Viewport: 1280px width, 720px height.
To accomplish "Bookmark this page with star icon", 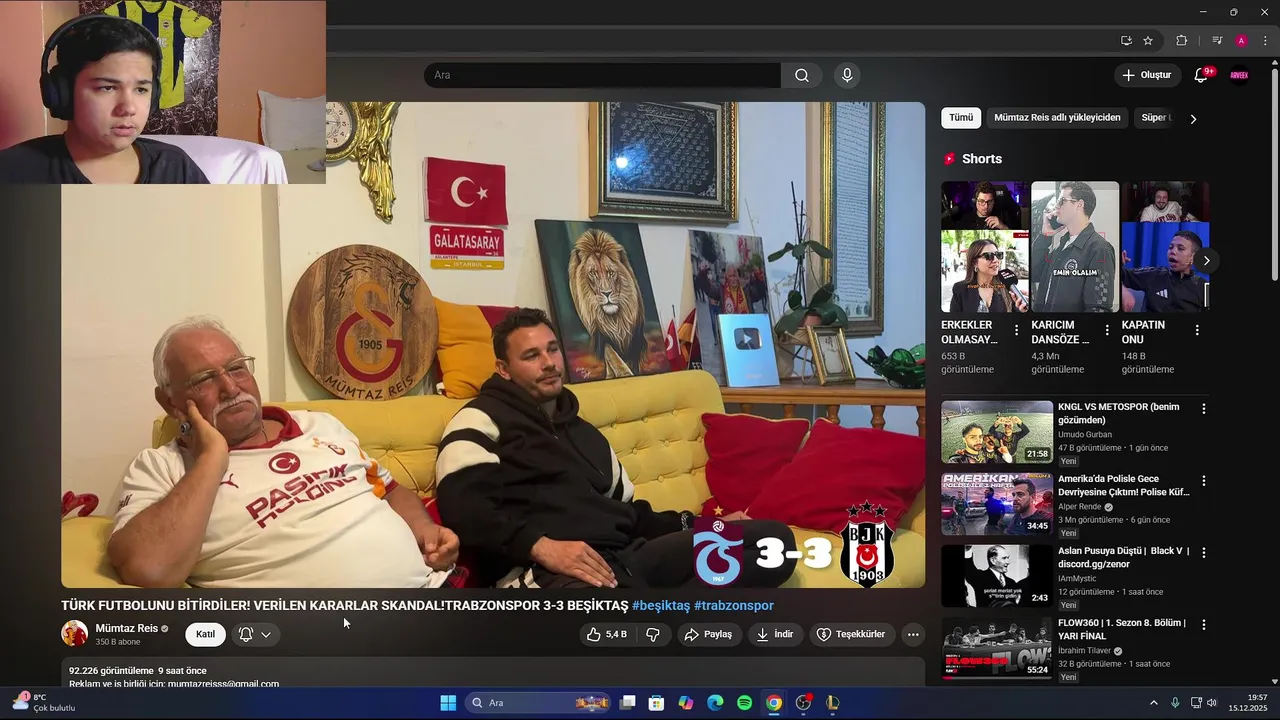I will [1148, 41].
